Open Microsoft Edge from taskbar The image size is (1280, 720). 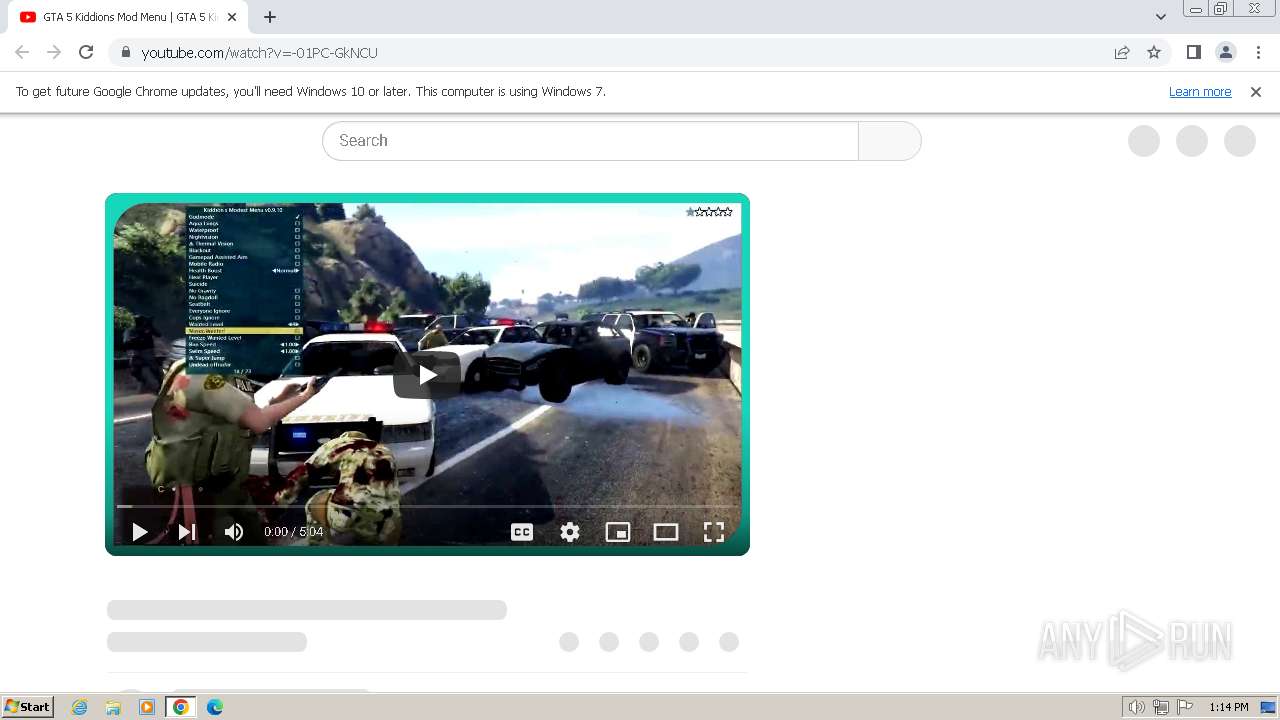(214, 707)
